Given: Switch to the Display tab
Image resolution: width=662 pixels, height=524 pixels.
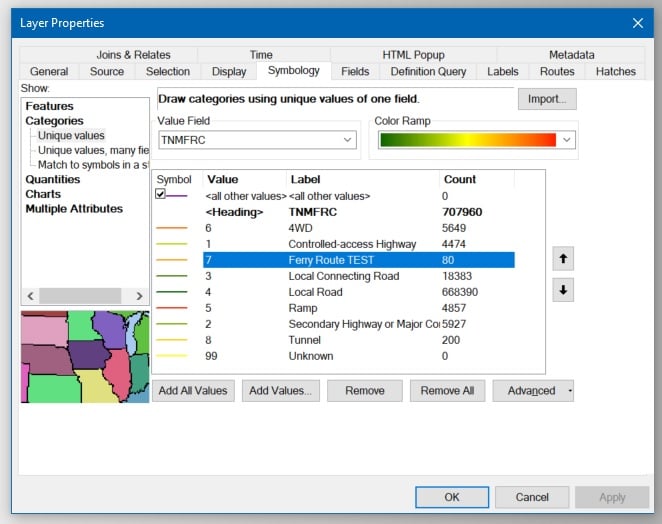Looking at the screenshot, I should (229, 71).
